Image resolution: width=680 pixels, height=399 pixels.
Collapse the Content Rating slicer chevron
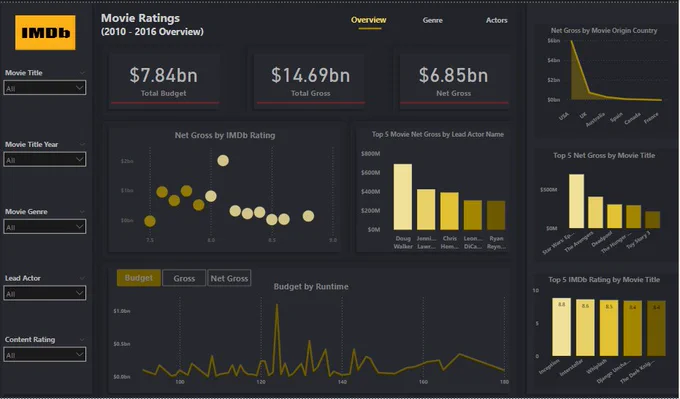(x=82, y=340)
